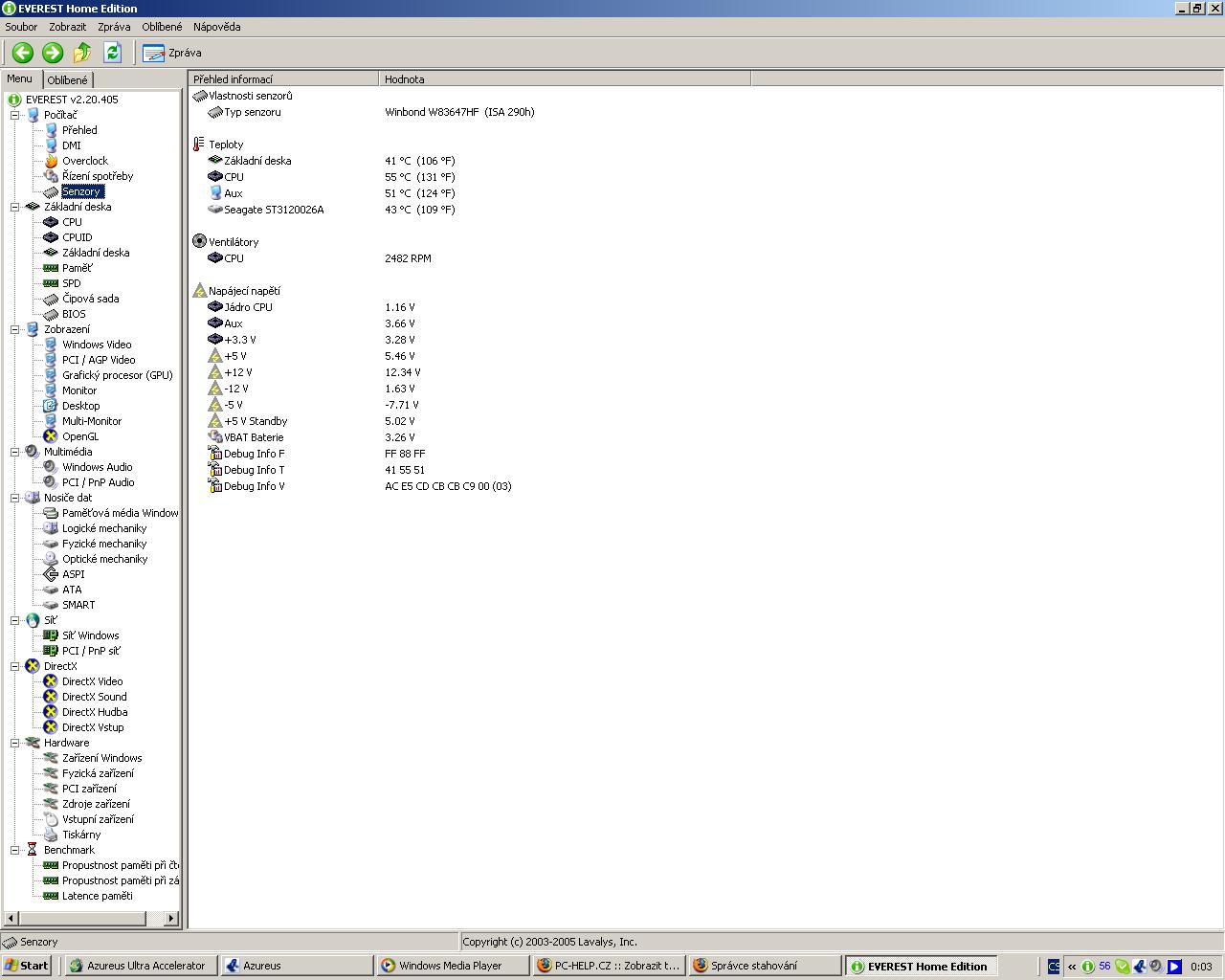Click the Paměť memory module icon

click(51, 268)
